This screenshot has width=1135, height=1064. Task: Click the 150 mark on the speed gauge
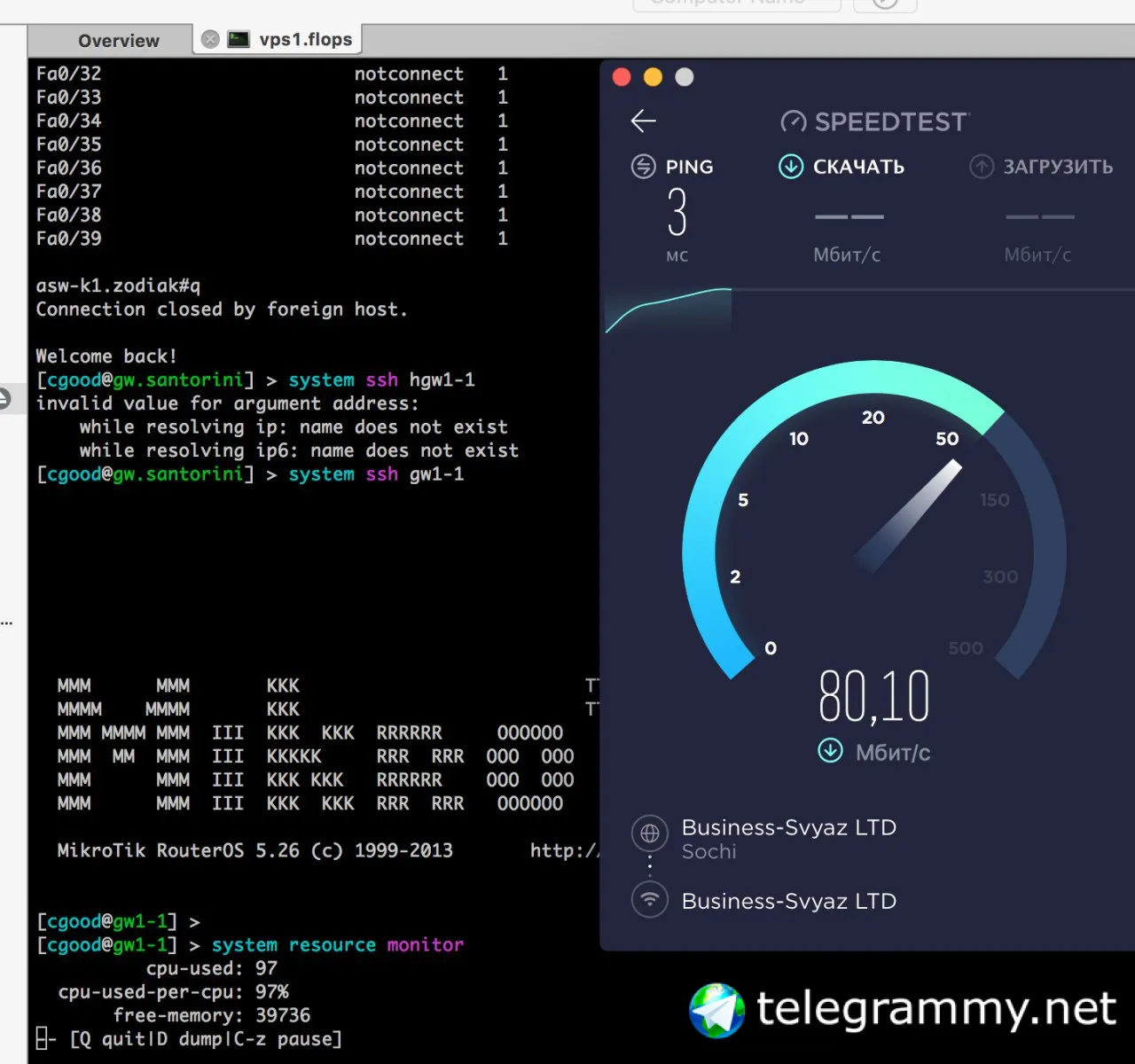pyautogui.click(x=995, y=500)
